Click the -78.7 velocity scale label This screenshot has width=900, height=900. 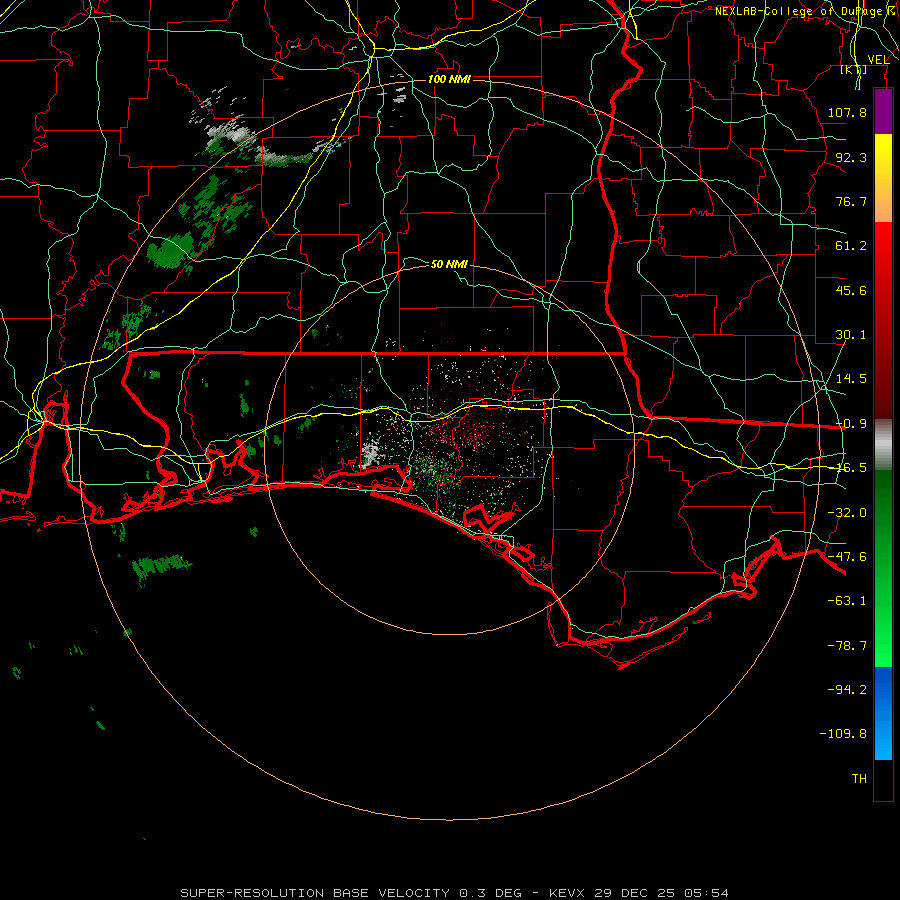coord(847,646)
